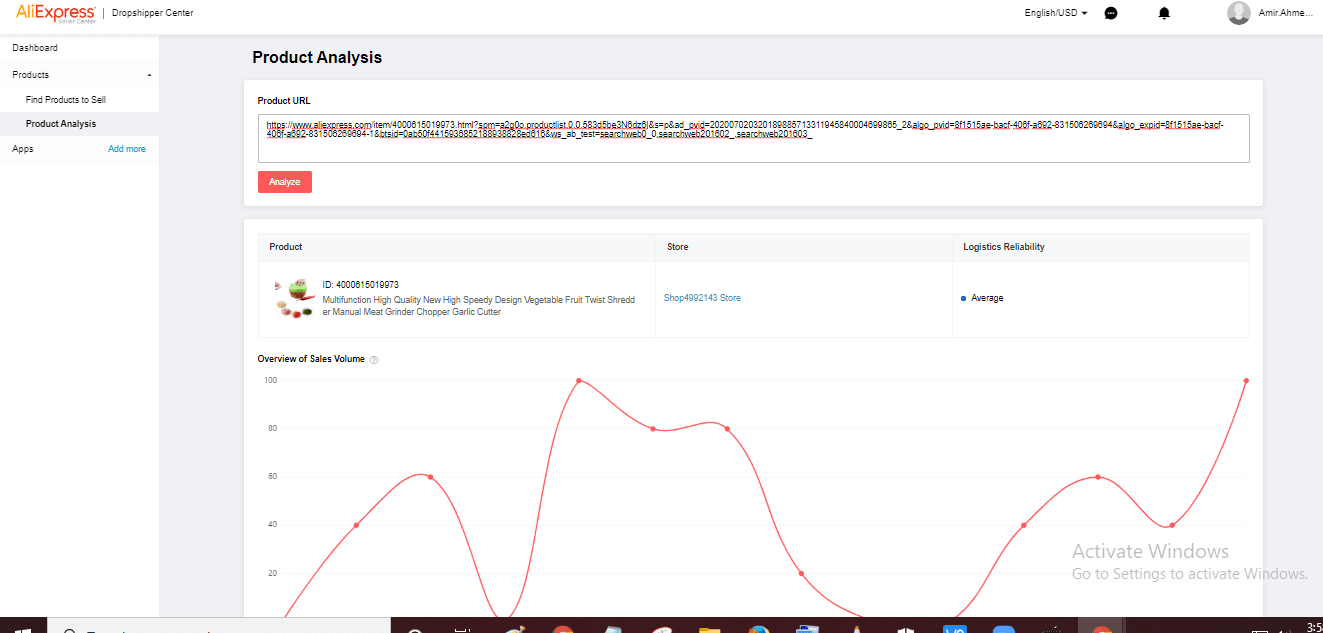
Task: Click the Overview of Sales Volume label
Action: tap(311, 359)
